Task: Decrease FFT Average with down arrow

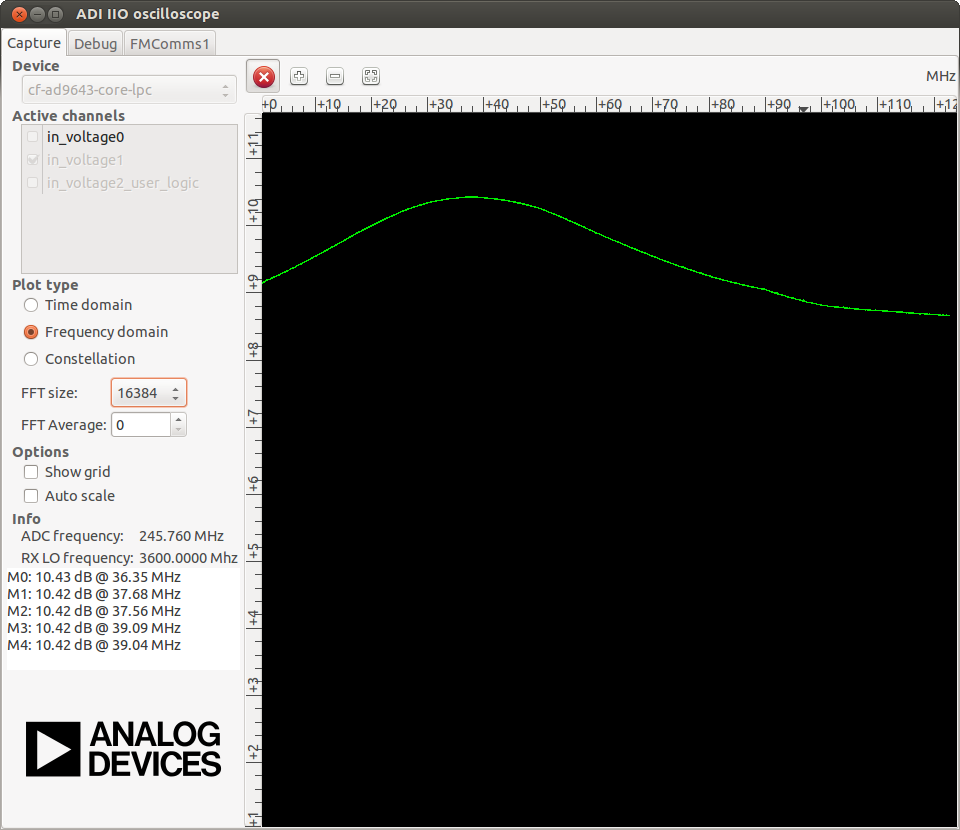Action: tap(178, 430)
